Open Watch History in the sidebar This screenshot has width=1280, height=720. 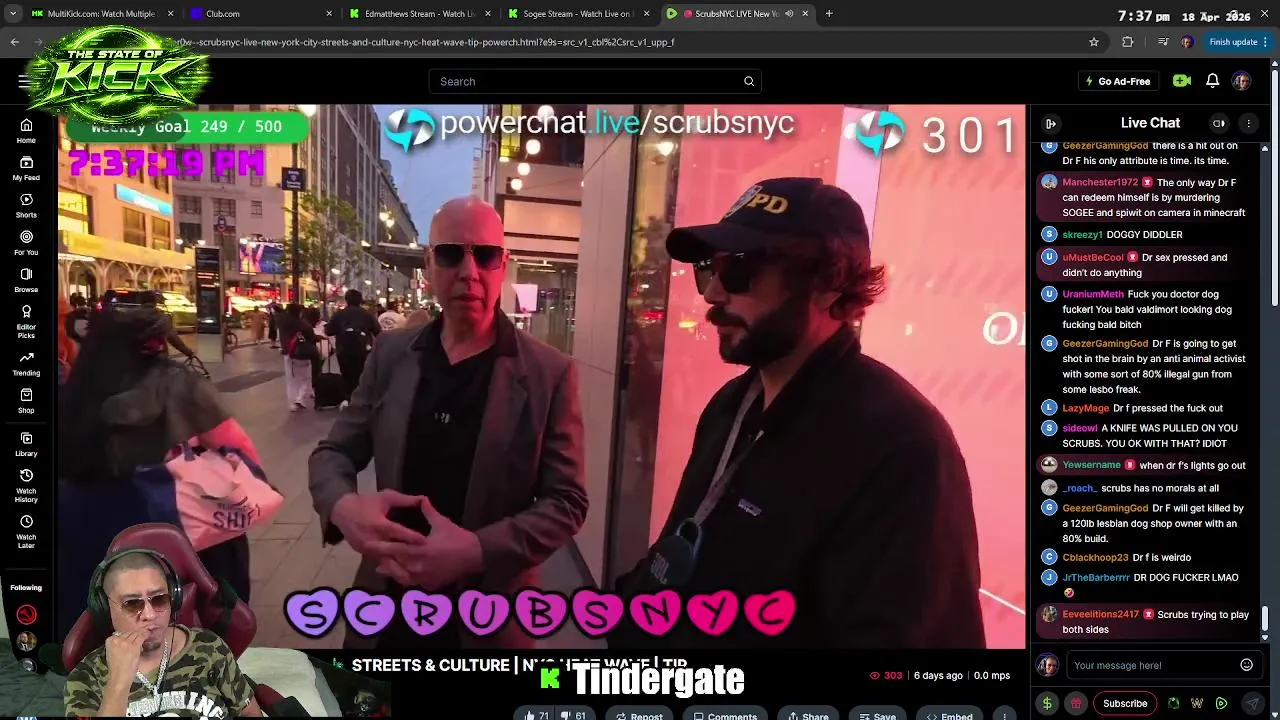click(26, 485)
